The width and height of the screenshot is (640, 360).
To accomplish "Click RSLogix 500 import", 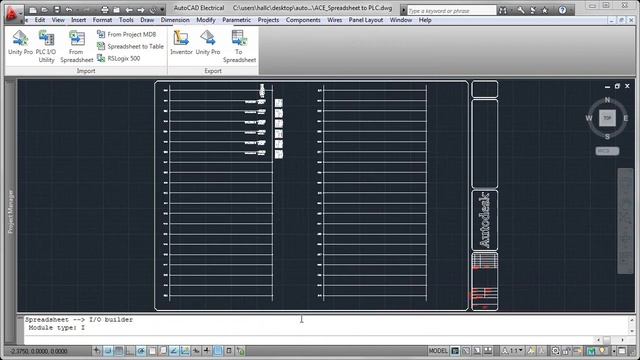I will point(118,59).
